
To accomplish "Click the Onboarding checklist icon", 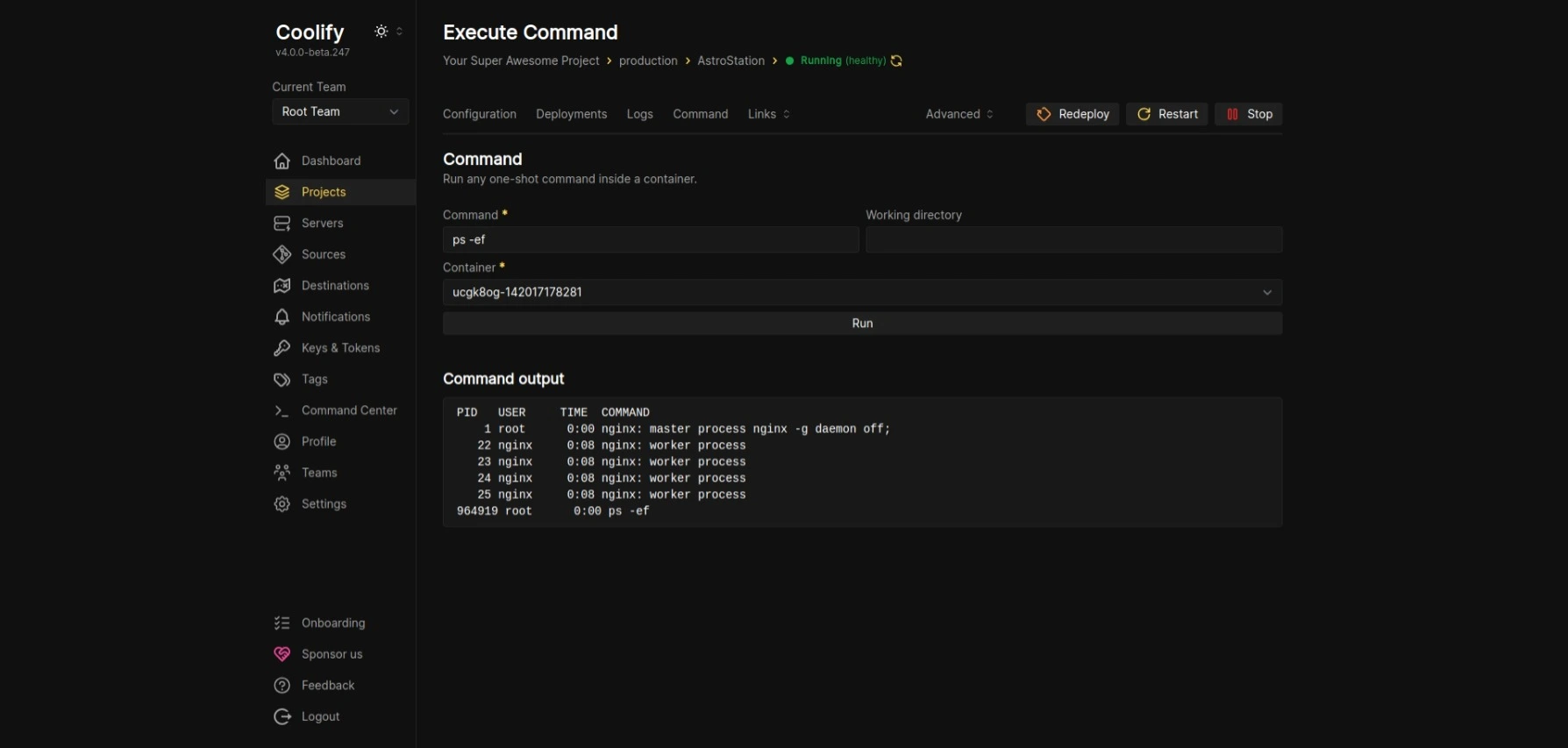I will (x=282, y=623).
